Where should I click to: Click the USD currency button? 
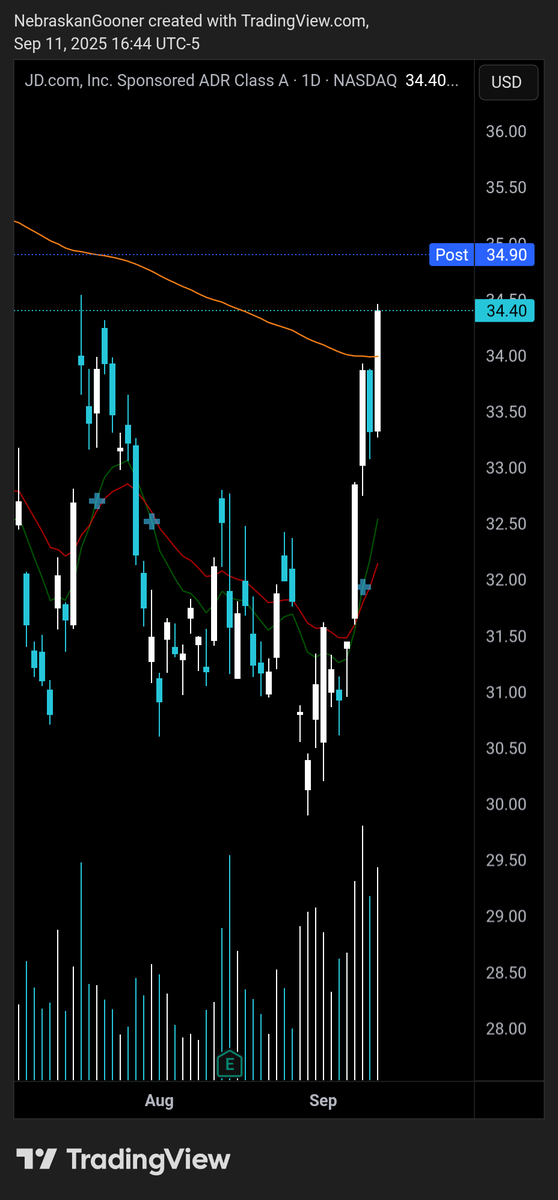506,82
